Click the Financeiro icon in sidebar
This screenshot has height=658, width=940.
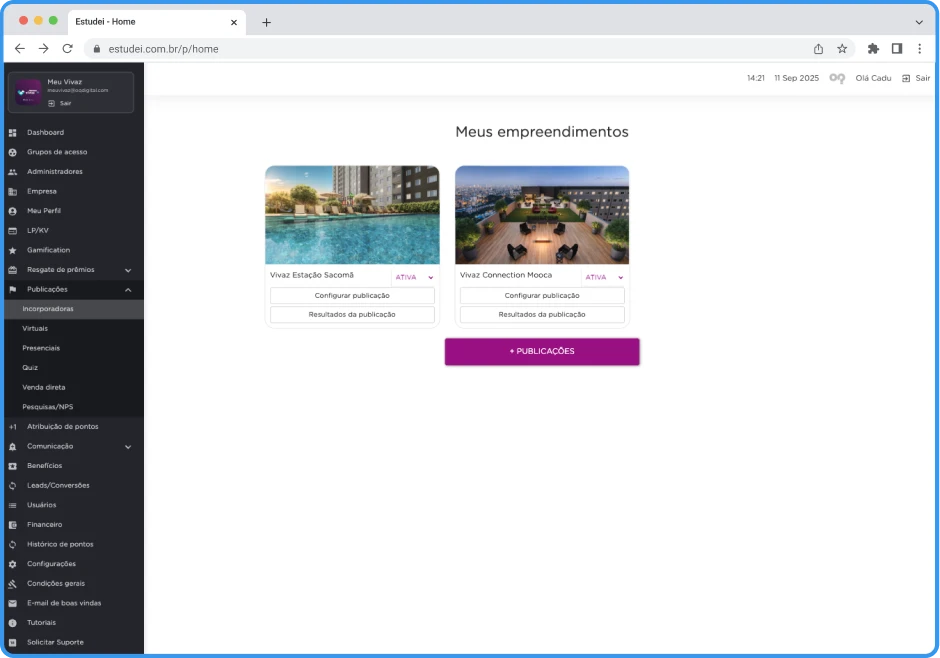[13, 525]
